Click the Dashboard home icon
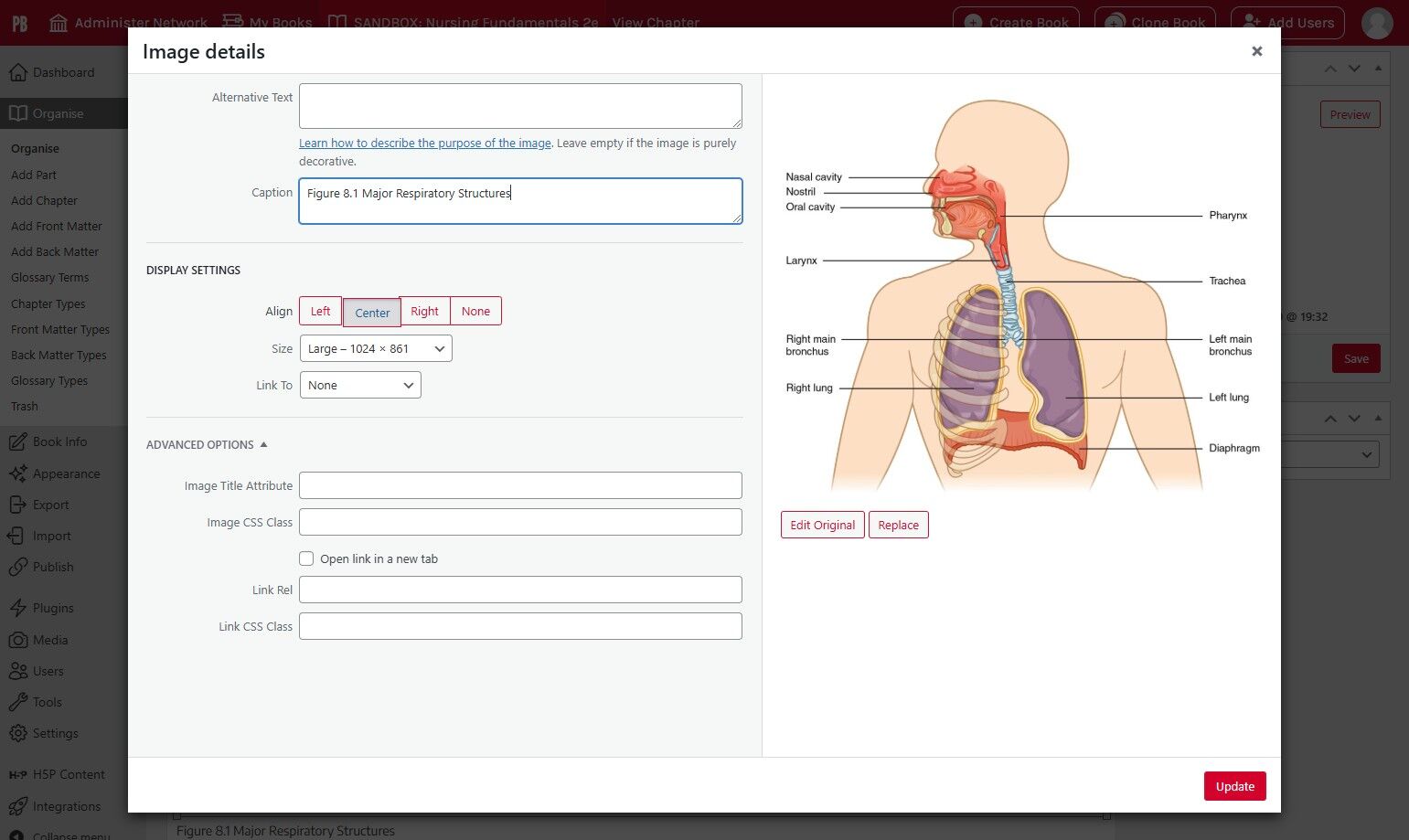Viewport: 1409px width, 840px height. coord(18,73)
